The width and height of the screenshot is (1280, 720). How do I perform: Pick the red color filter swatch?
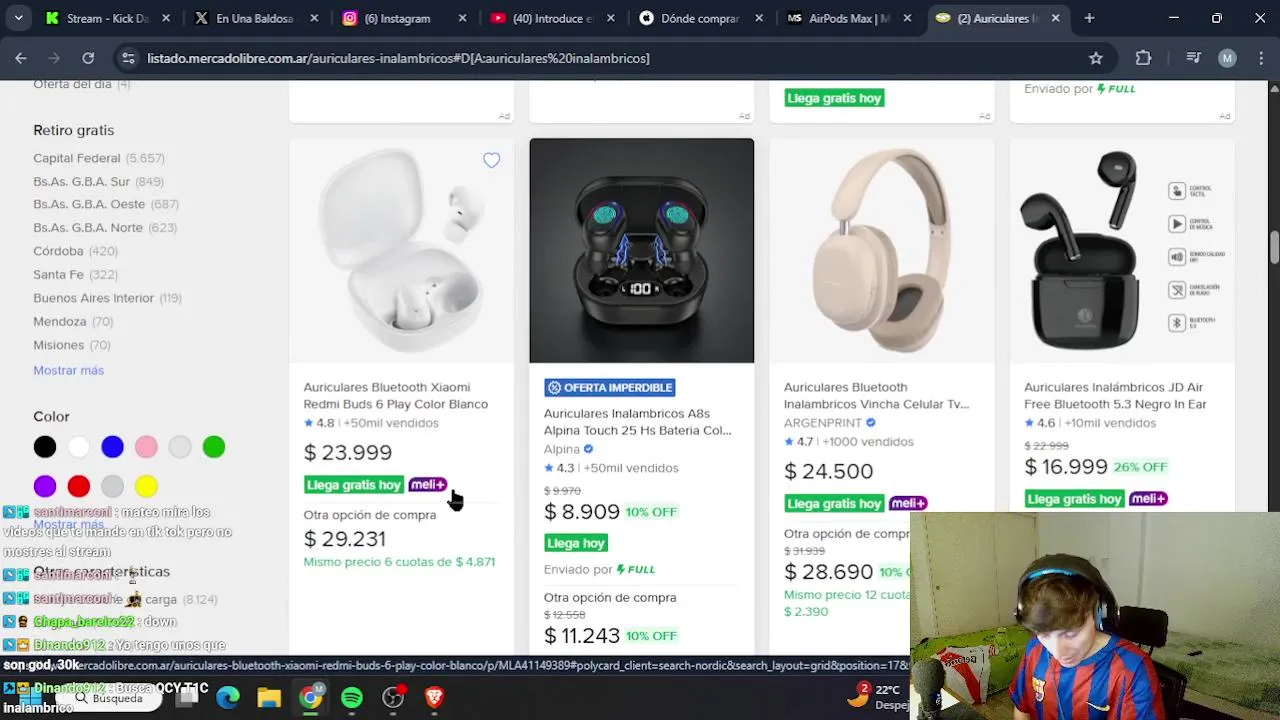coord(79,486)
